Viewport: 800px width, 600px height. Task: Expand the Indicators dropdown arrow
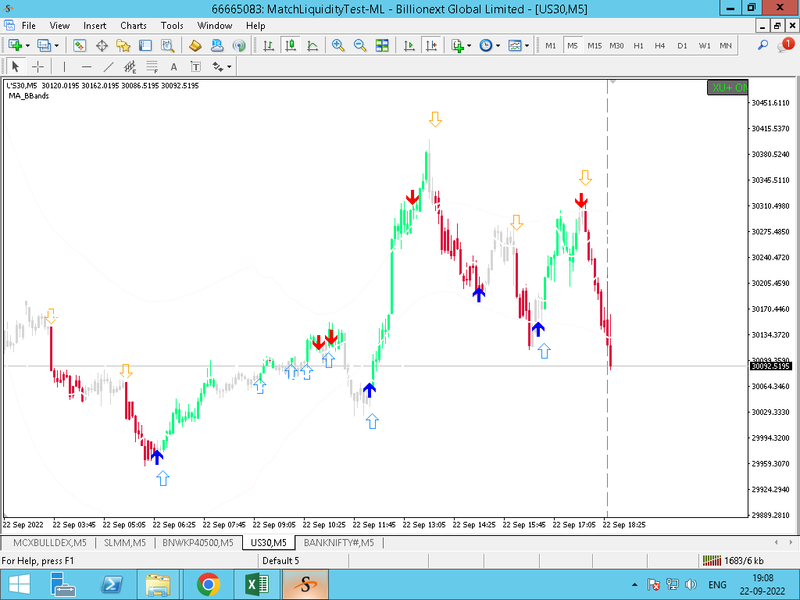[x=469, y=45]
